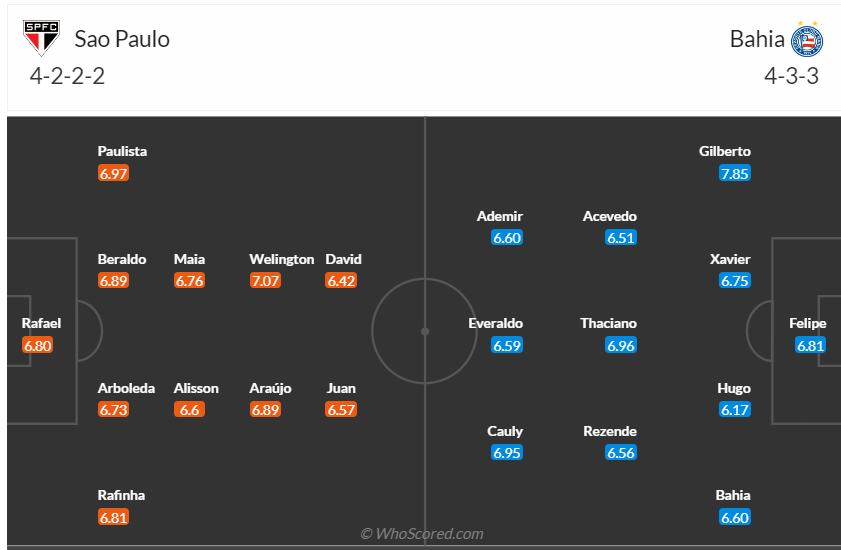Click Hugo's 6.17 rating badge
Image resolution: width=841 pixels, height=550 pixels.
735,410
